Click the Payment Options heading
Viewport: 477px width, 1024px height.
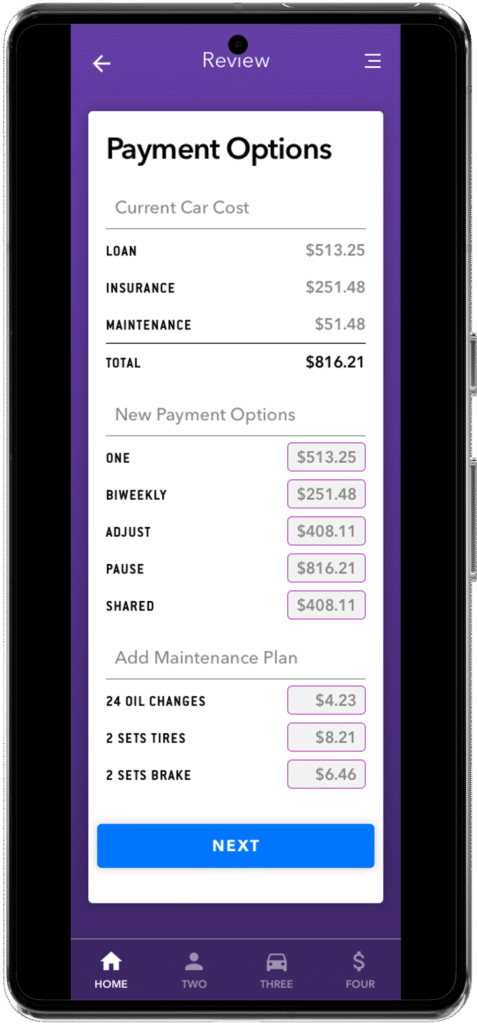click(x=220, y=150)
